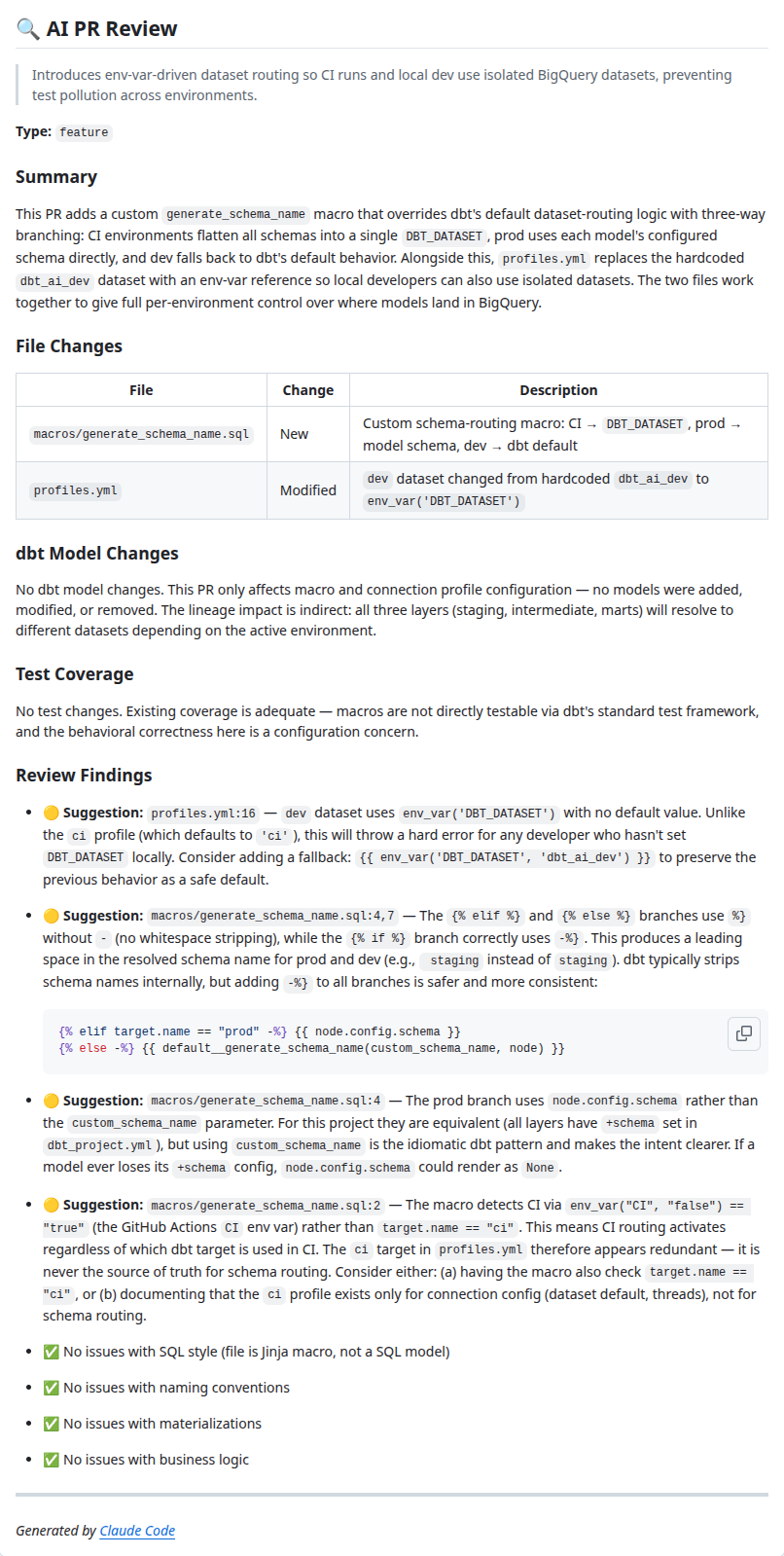Click the "Change" column header
The image size is (784, 1556).
click(x=308, y=390)
